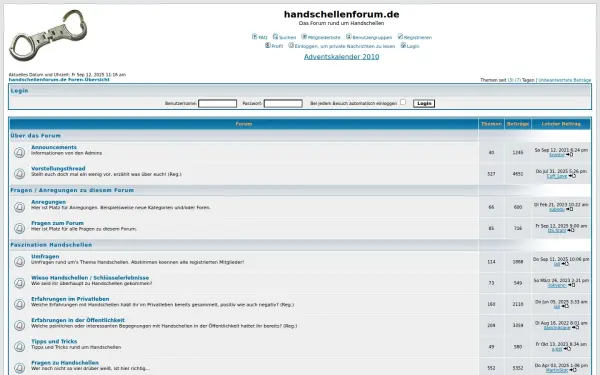Image resolution: width=600 pixels, height=375 pixels.
Task: Click latest-post arrow icon in Fragen zum Forum row
Action: click(x=571, y=230)
